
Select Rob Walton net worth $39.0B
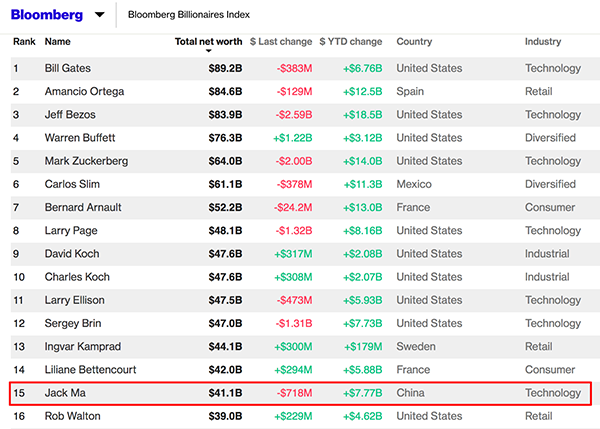[225, 416]
